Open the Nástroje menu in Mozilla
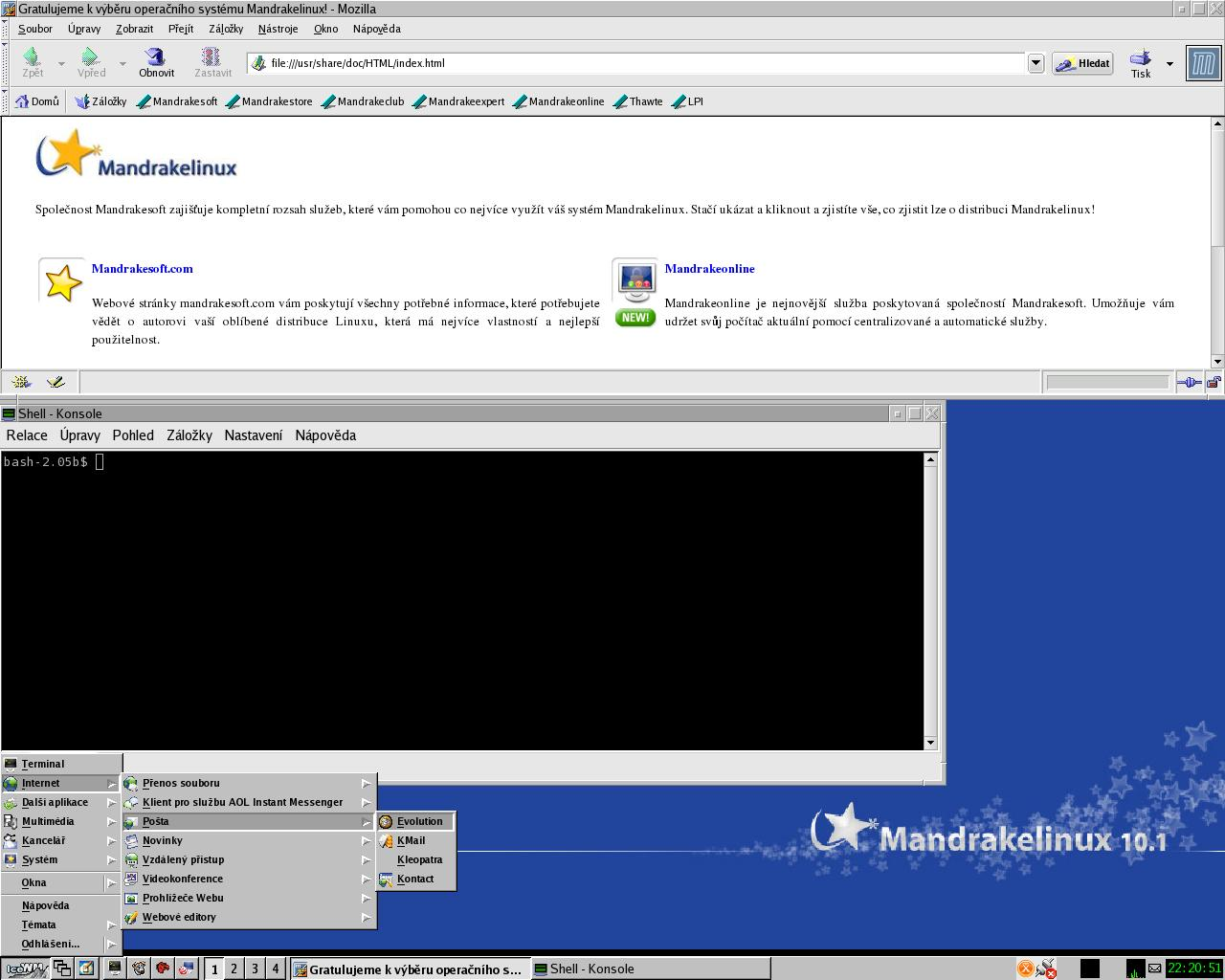The width and height of the screenshot is (1225, 980). pos(278,29)
